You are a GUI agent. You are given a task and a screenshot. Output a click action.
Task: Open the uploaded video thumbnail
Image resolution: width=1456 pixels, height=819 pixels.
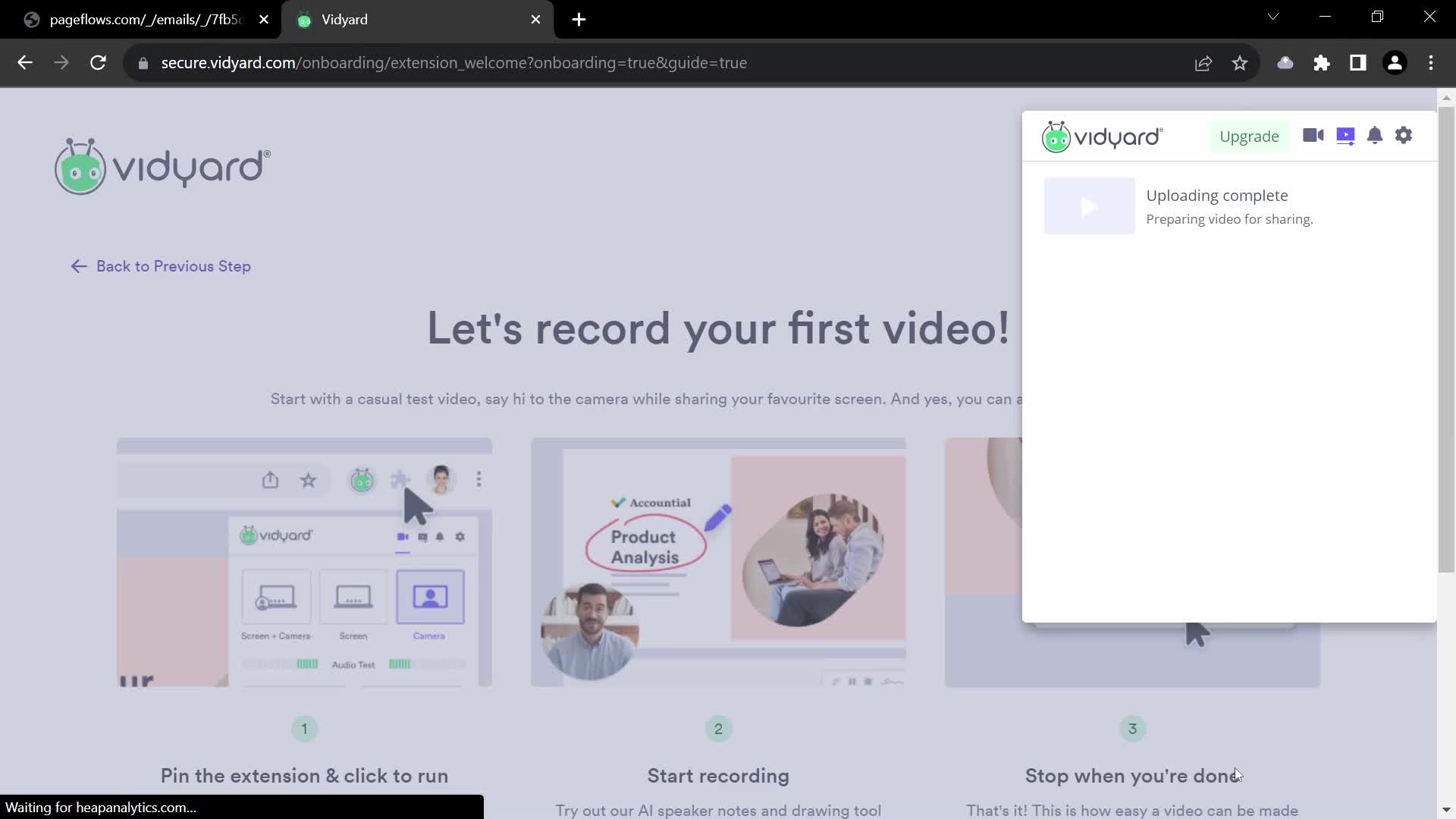pyautogui.click(x=1089, y=206)
